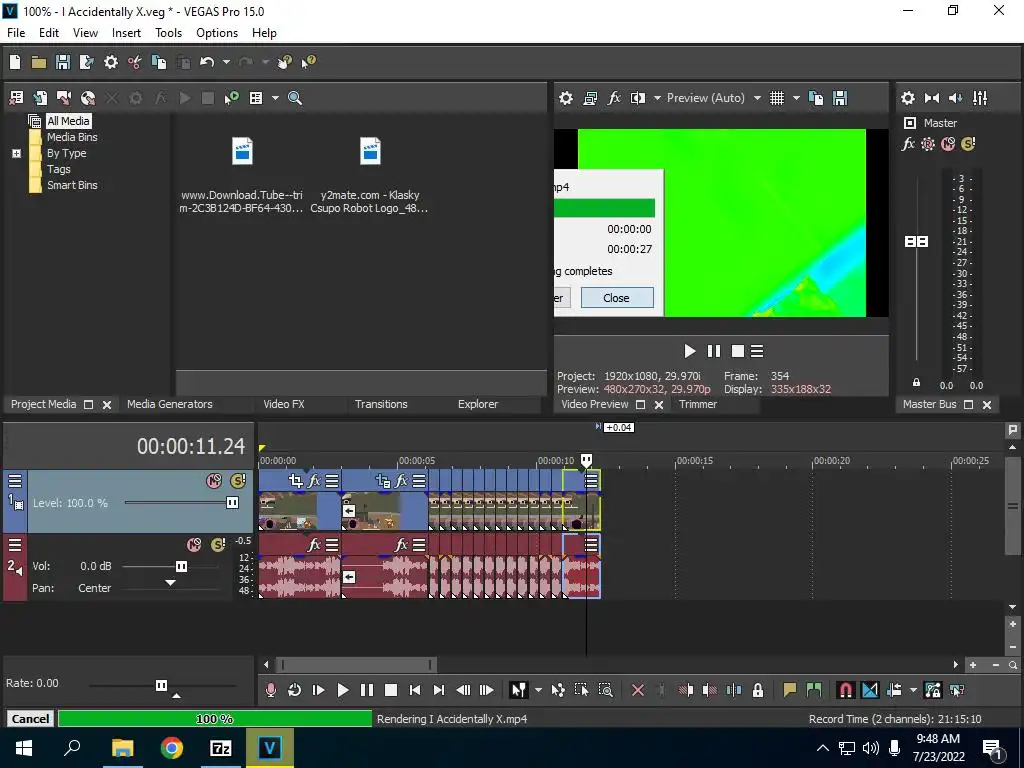
Task: Expand the By Type tree node
Action: pyautogui.click(x=16, y=153)
